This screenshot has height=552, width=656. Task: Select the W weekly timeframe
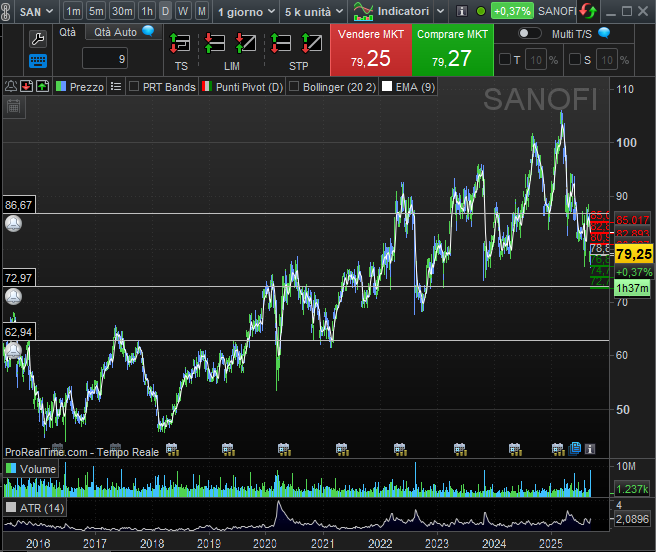pyautogui.click(x=183, y=12)
